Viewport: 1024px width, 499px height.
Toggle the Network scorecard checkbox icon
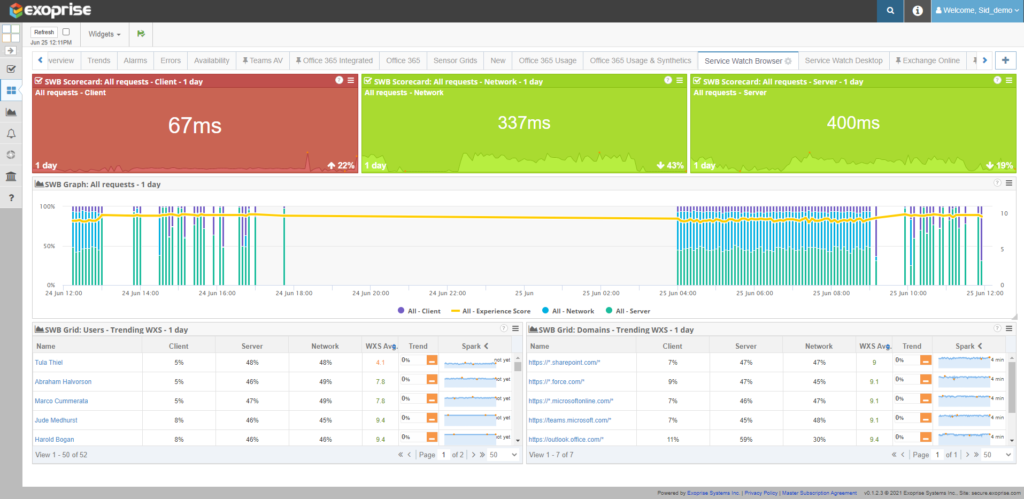tap(368, 81)
